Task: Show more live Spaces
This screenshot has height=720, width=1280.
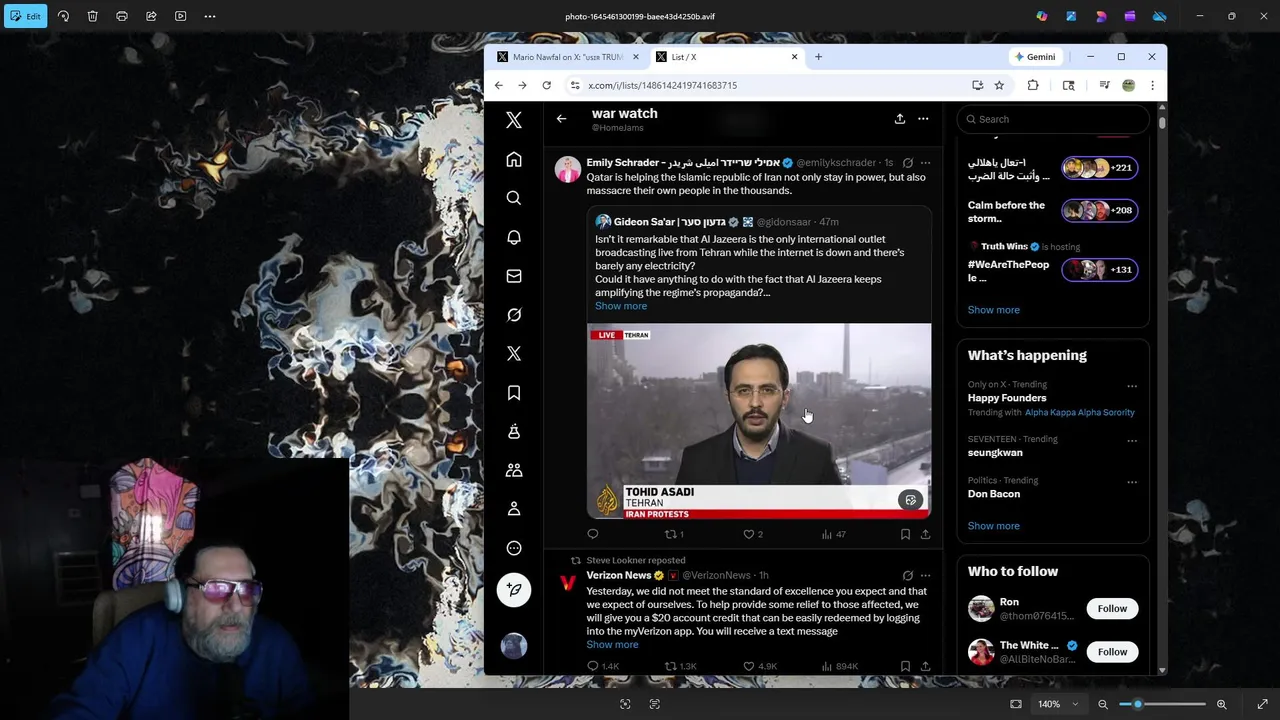Action: pyautogui.click(x=994, y=310)
